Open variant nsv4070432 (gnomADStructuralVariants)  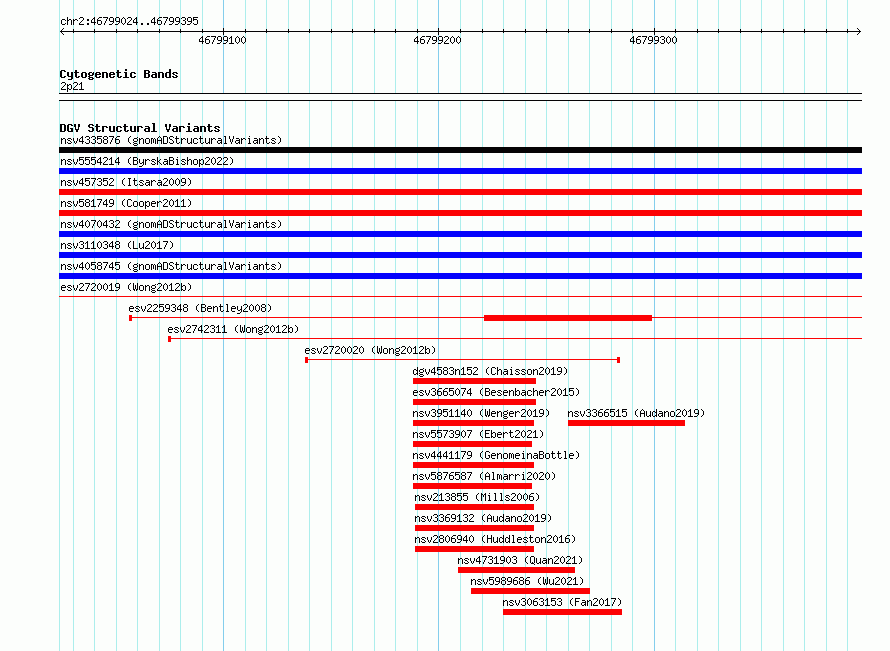[171, 224]
